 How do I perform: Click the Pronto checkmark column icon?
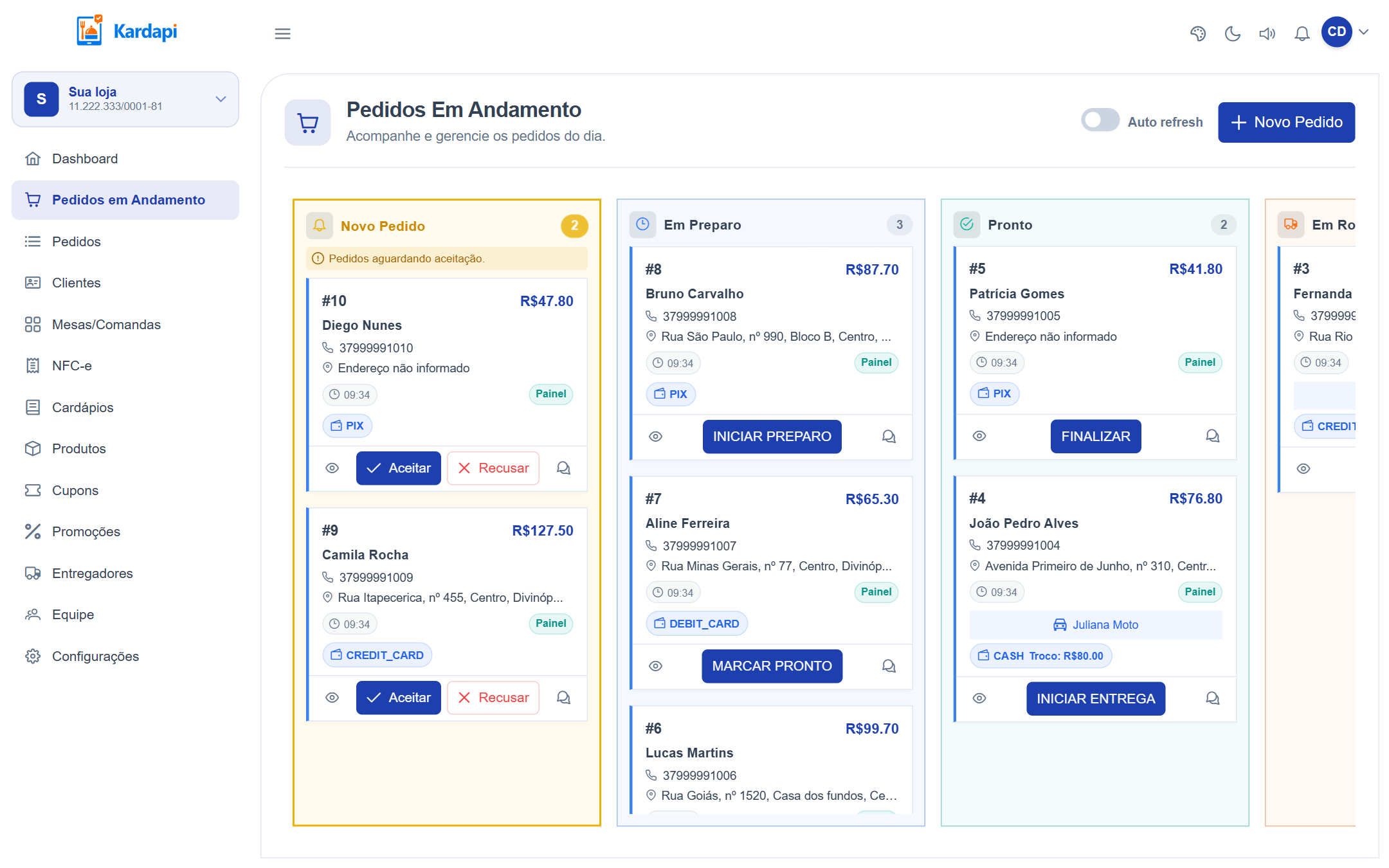[967, 224]
